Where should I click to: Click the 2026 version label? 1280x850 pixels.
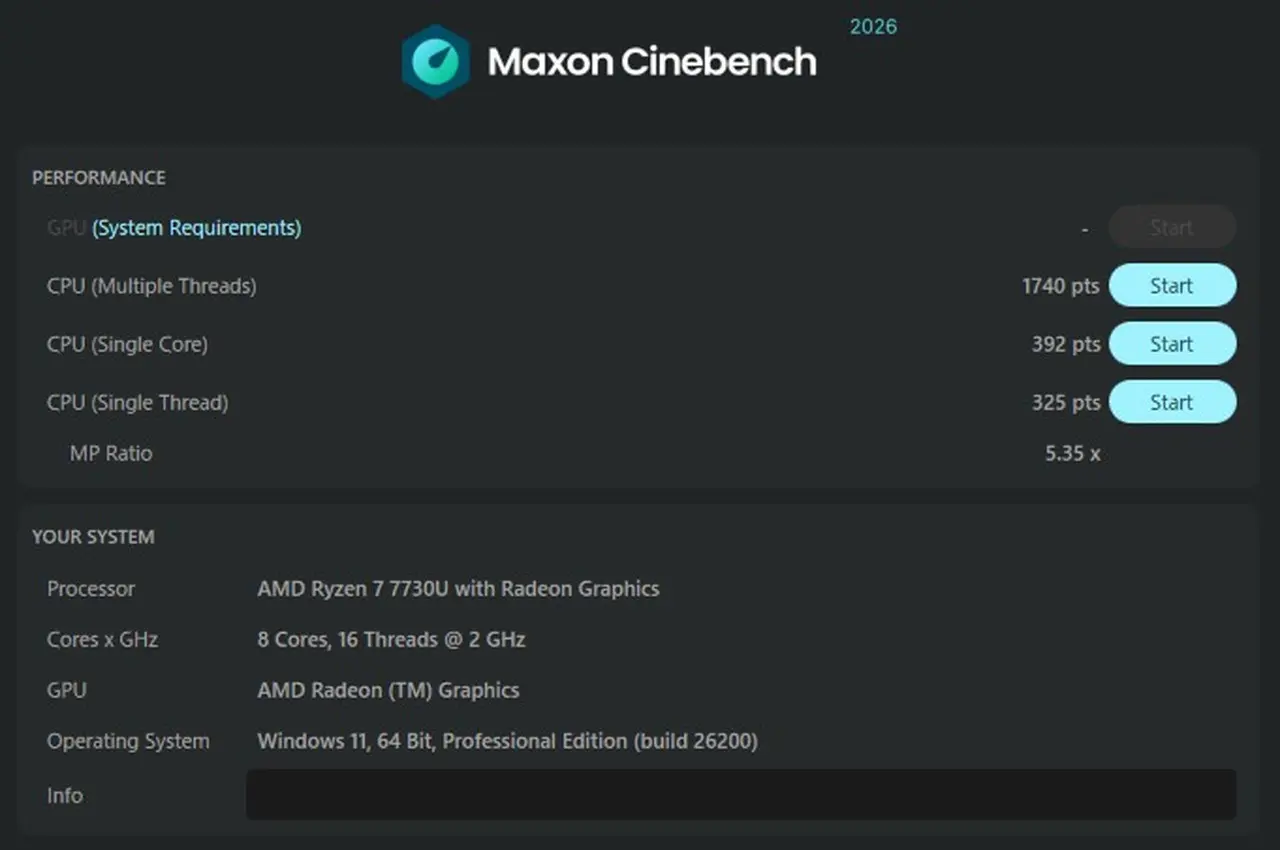(x=873, y=27)
